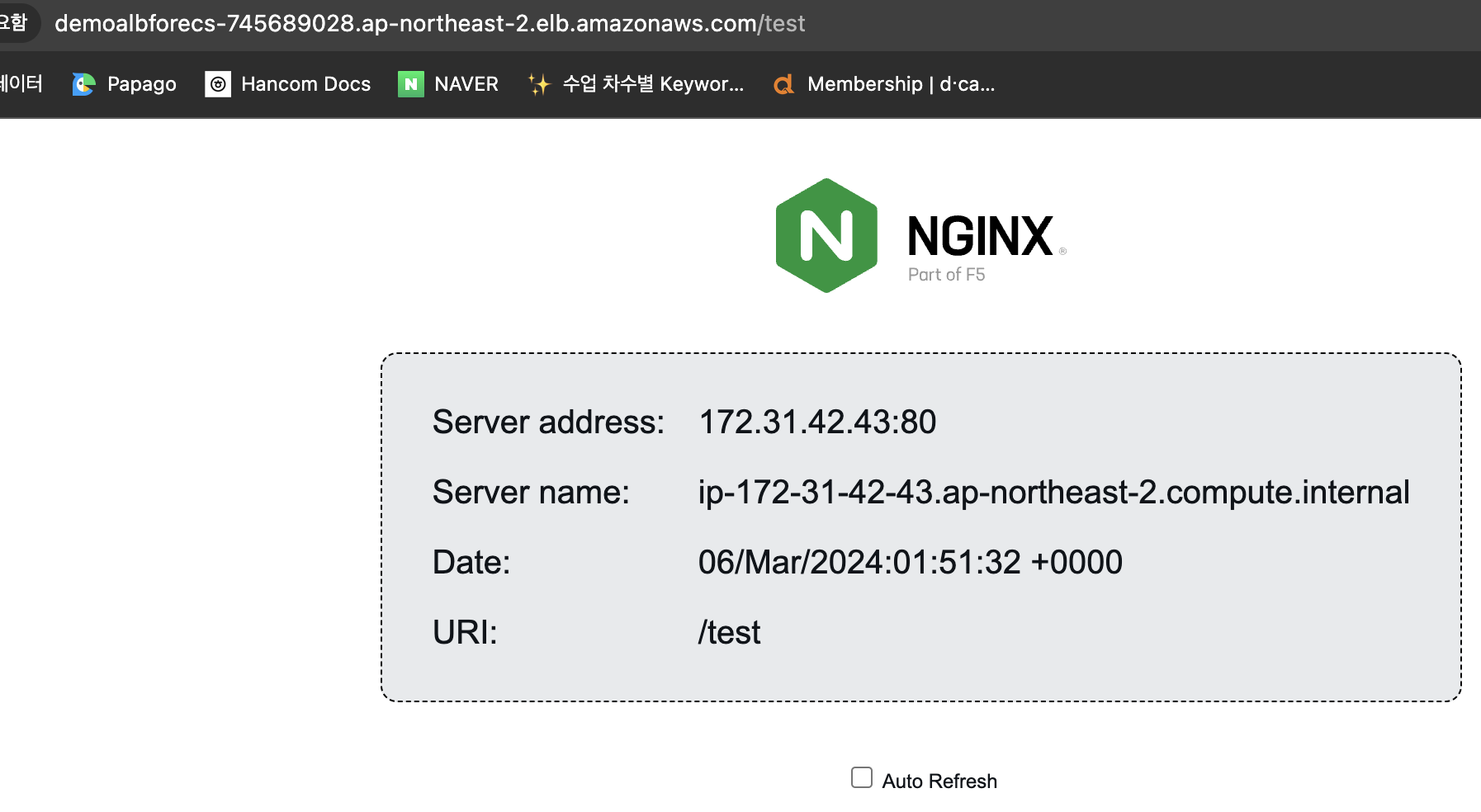Enable the Auto Refresh checkbox

coord(861,778)
